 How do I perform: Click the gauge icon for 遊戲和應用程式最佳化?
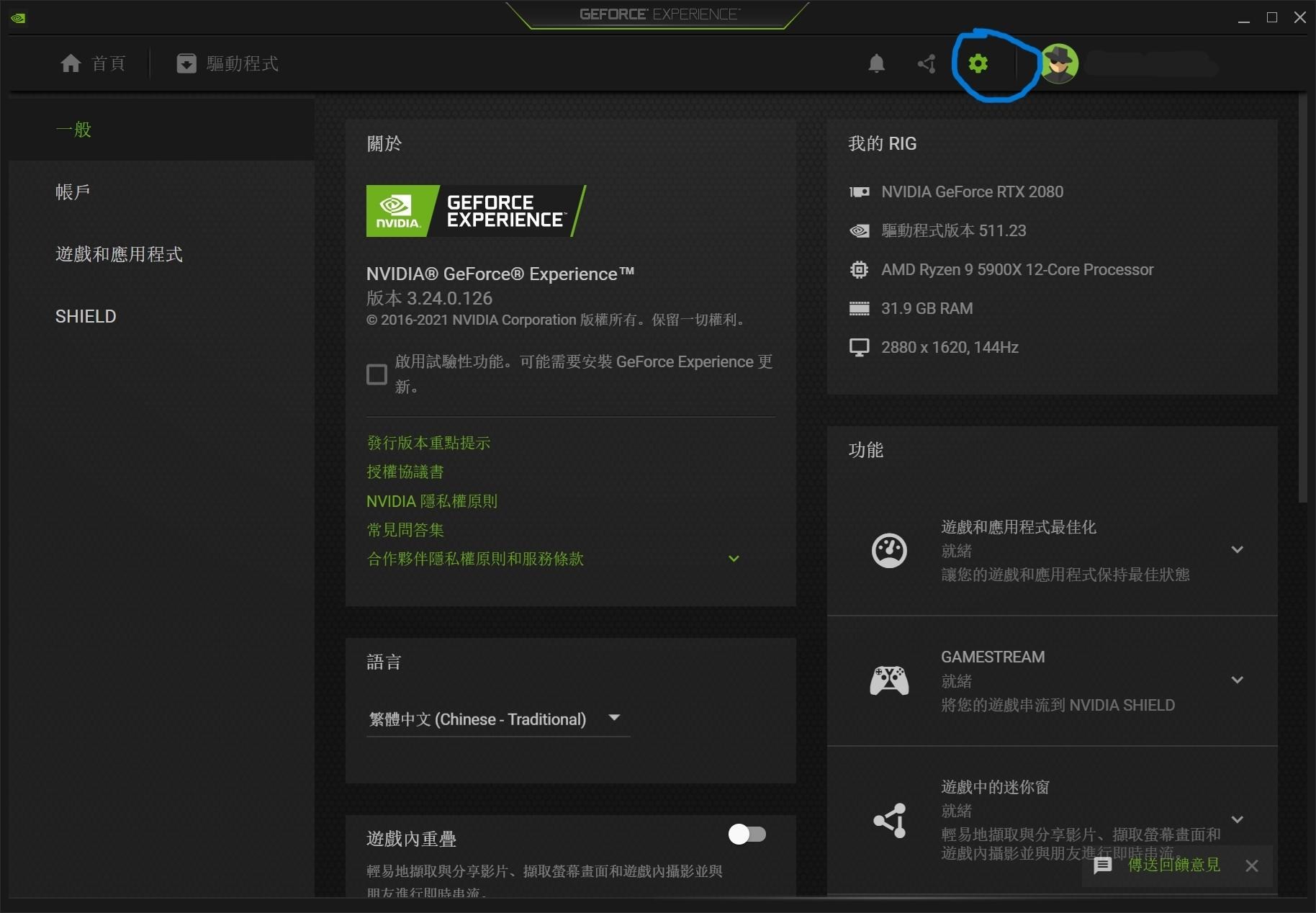click(x=889, y=551)
